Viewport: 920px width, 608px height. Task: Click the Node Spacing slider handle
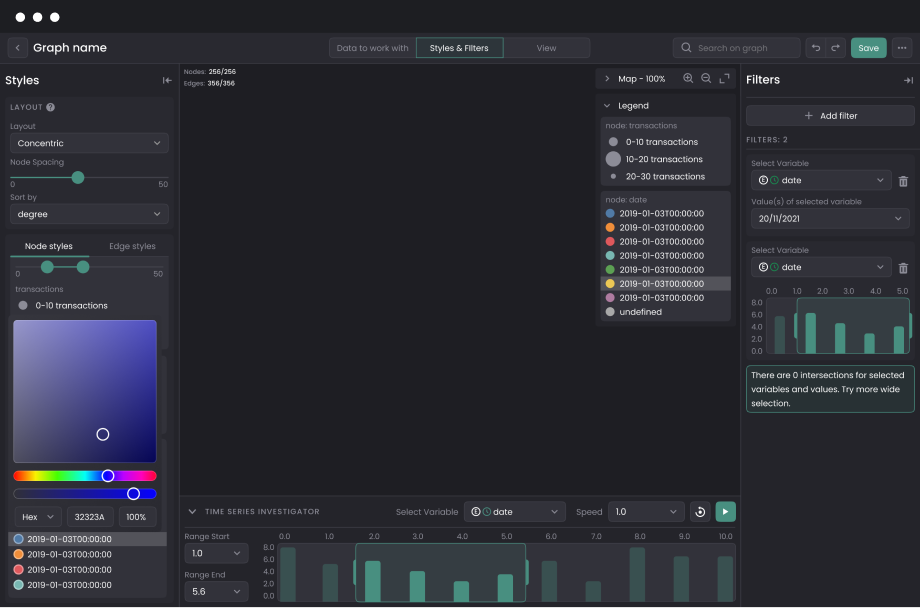(77, 177)
